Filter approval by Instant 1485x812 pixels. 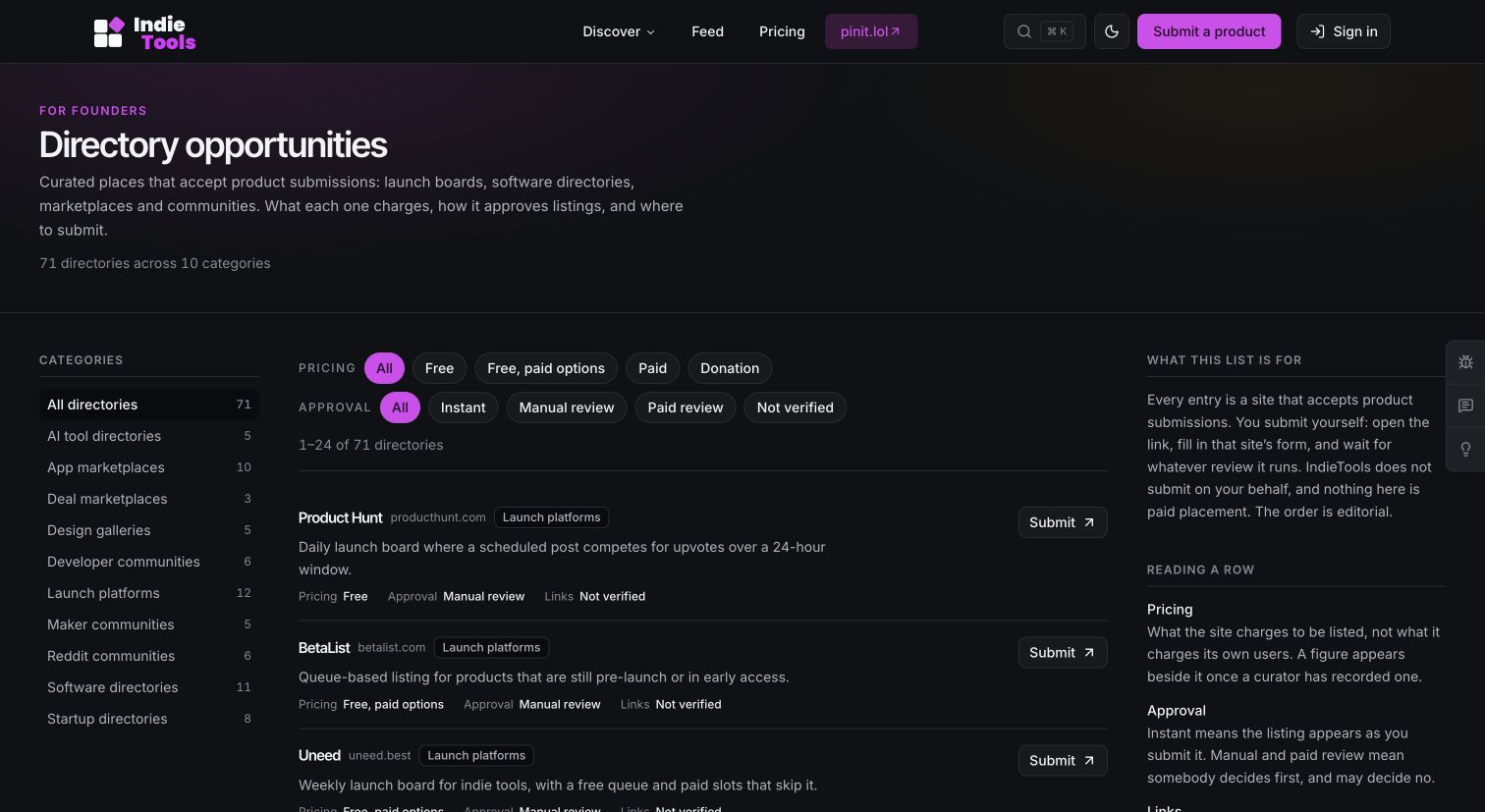[x=463, y=407]
